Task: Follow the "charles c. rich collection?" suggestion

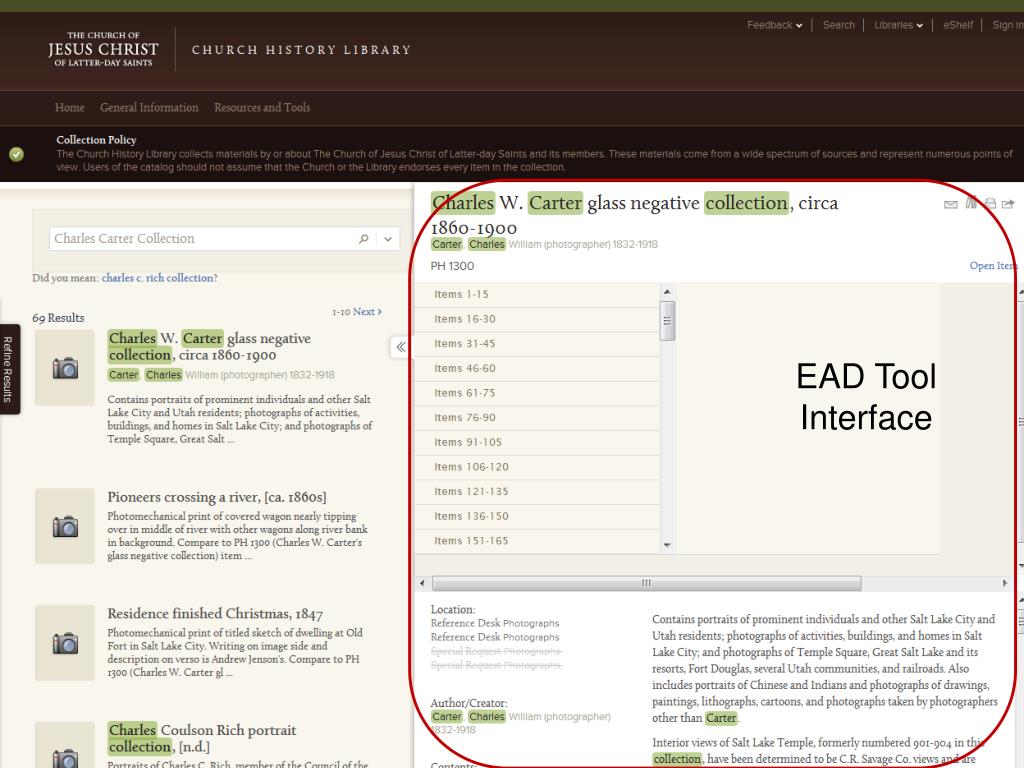Action: [x=159, y=278]
